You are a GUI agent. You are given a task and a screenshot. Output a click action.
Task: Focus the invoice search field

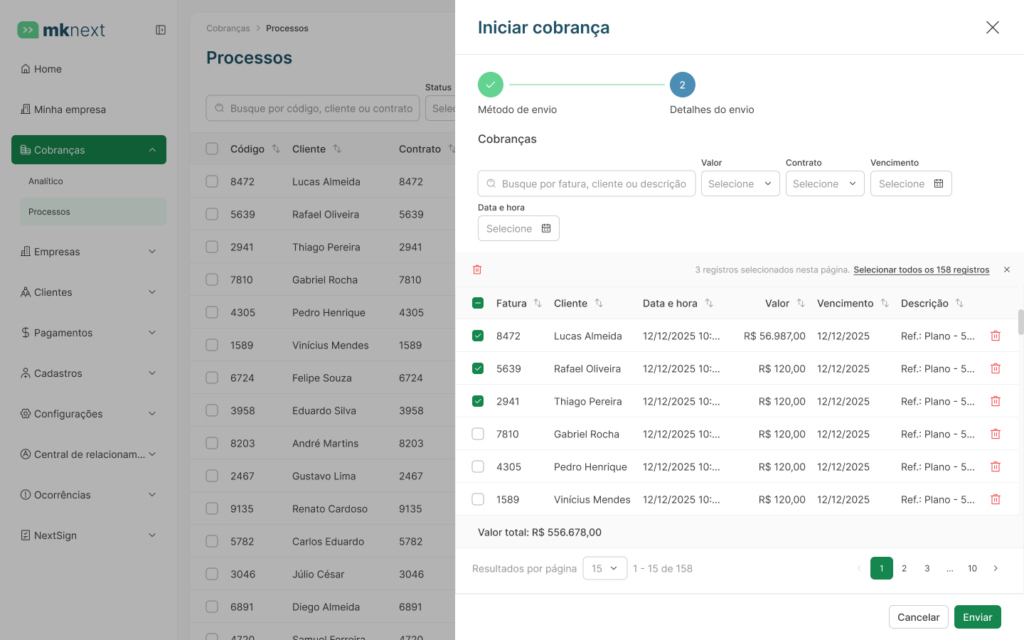[586, 184]
